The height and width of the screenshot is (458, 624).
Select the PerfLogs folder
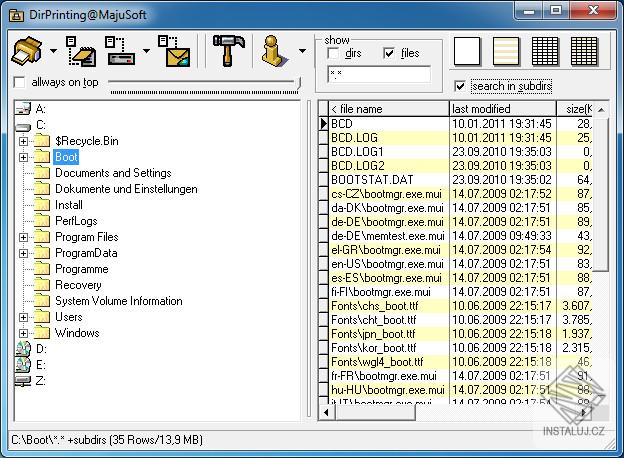pyautogui.click(x=76, y=221)
